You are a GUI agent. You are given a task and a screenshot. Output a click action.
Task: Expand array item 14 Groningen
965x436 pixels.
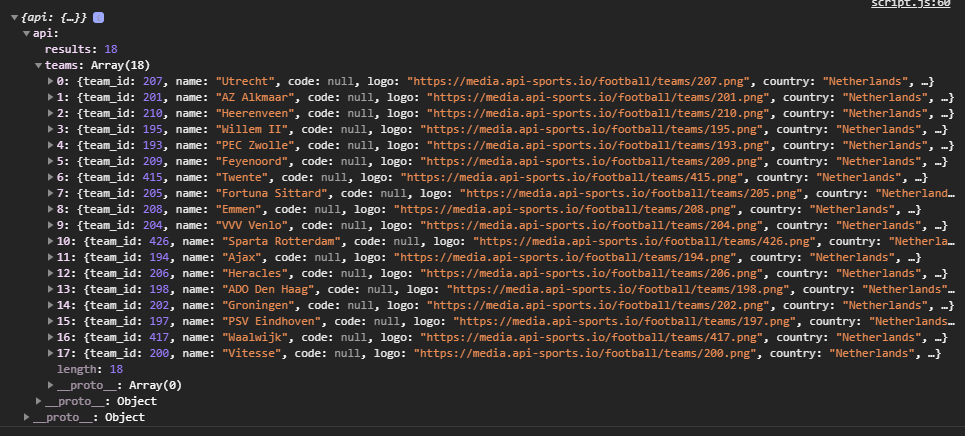(51, 305)
